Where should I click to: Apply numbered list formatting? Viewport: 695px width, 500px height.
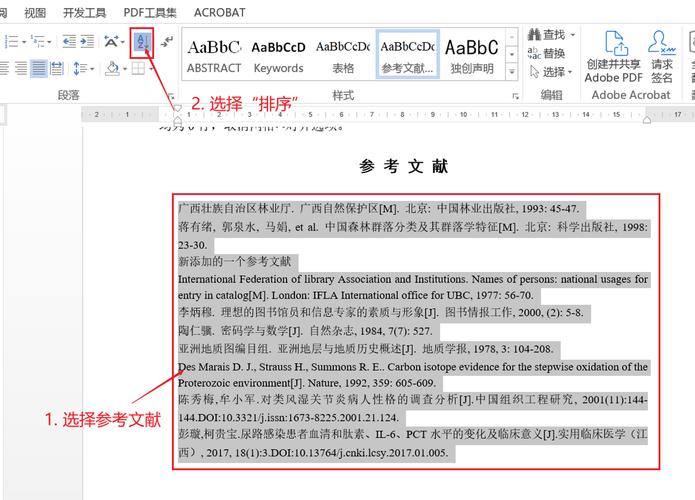(x=12, y=42)
